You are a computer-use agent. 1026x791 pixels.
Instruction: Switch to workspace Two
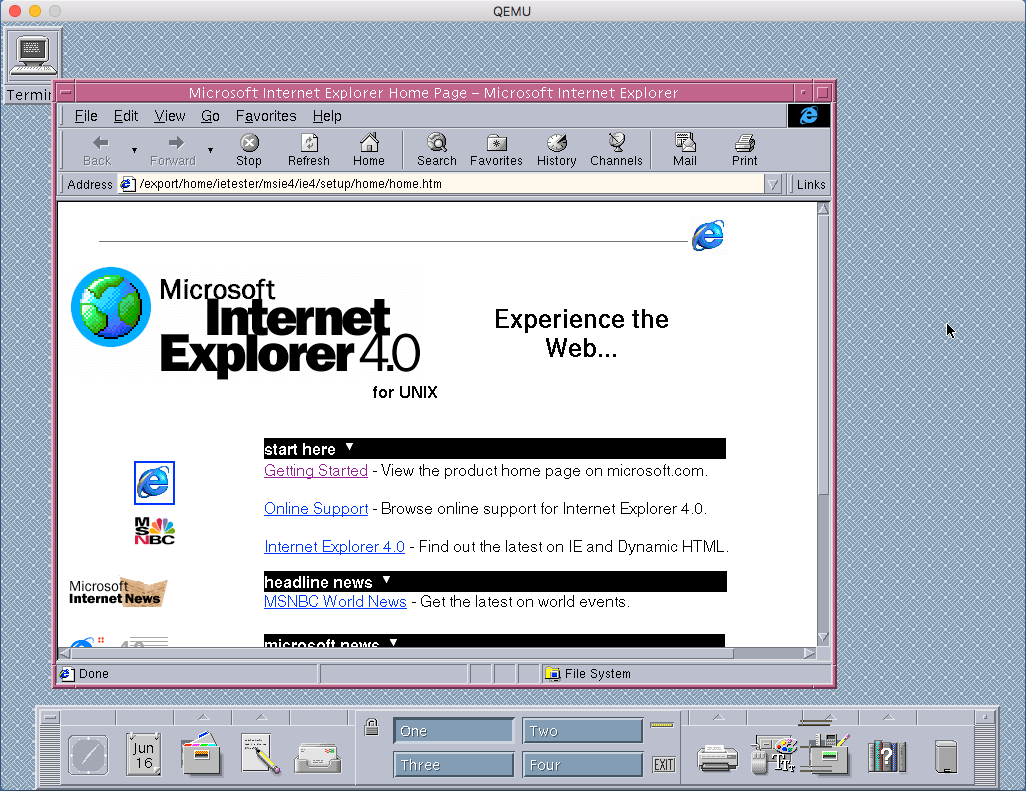point(582,731)
